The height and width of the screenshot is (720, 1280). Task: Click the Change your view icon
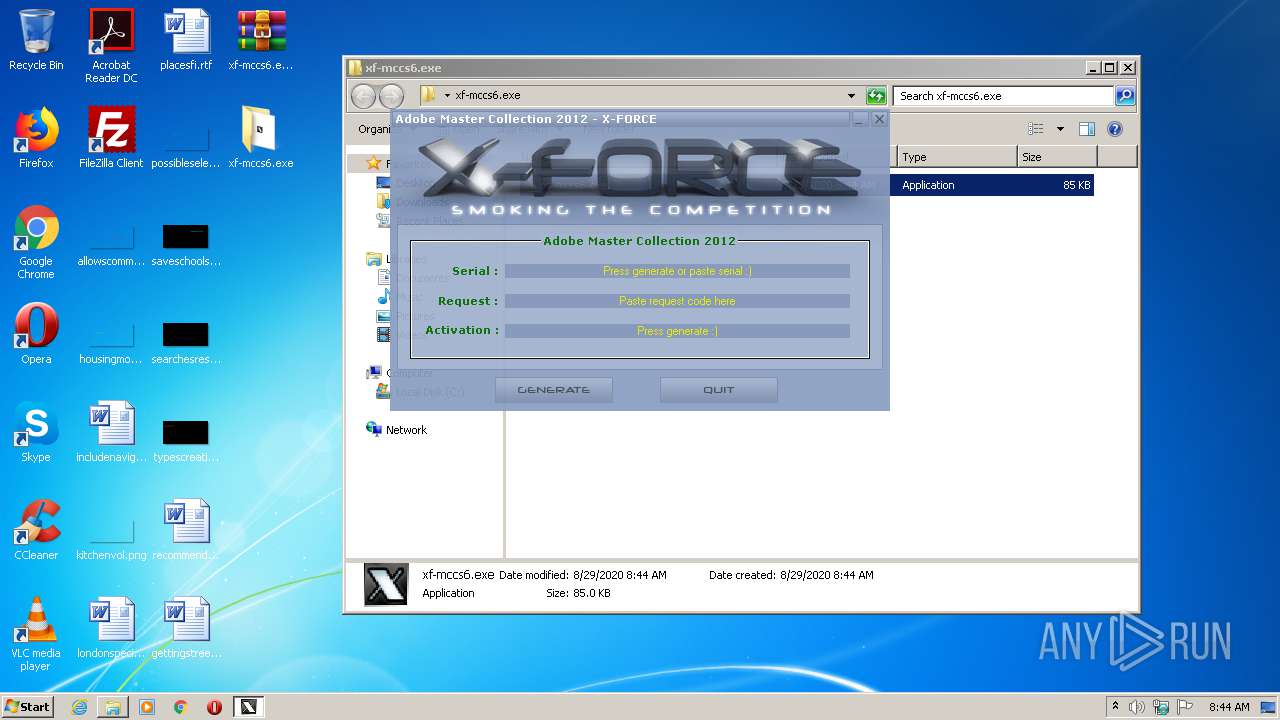1036,129
